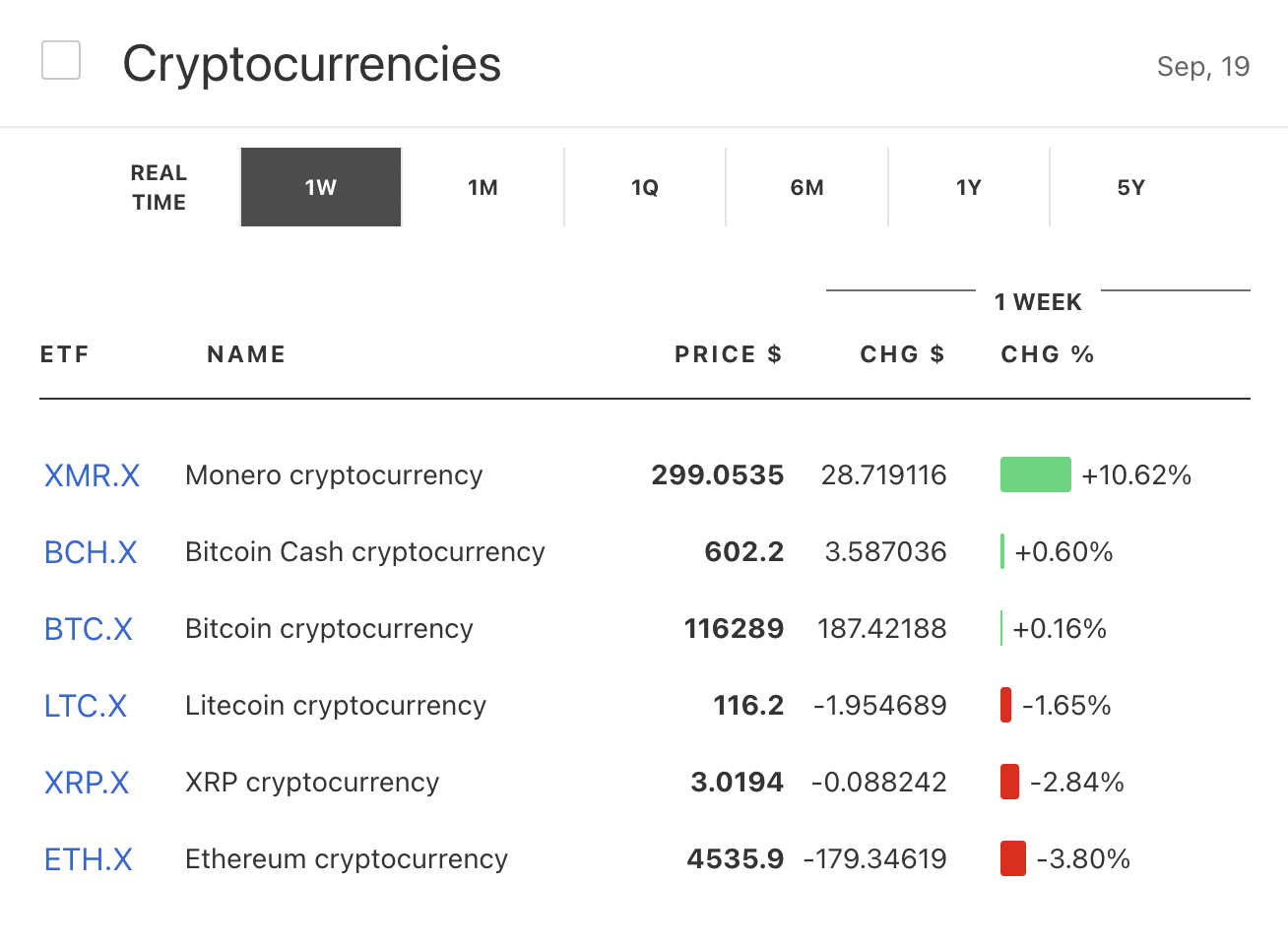Switch to the REAL TIME tab
Screen dimensions: 1288x945
(x=159, y=187)
